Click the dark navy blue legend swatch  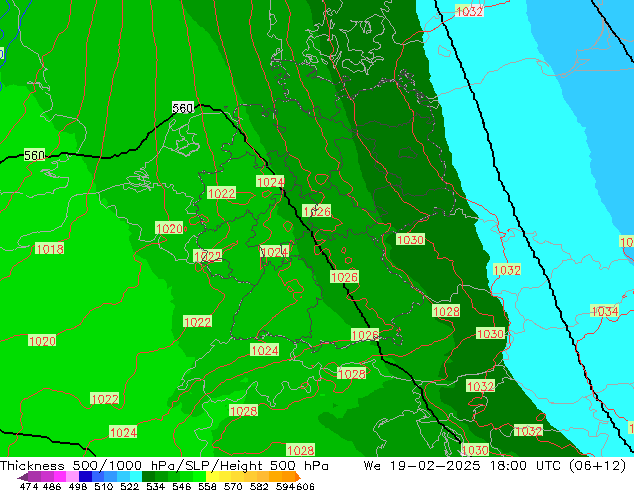pyautogui.click(x=85, y=477)
